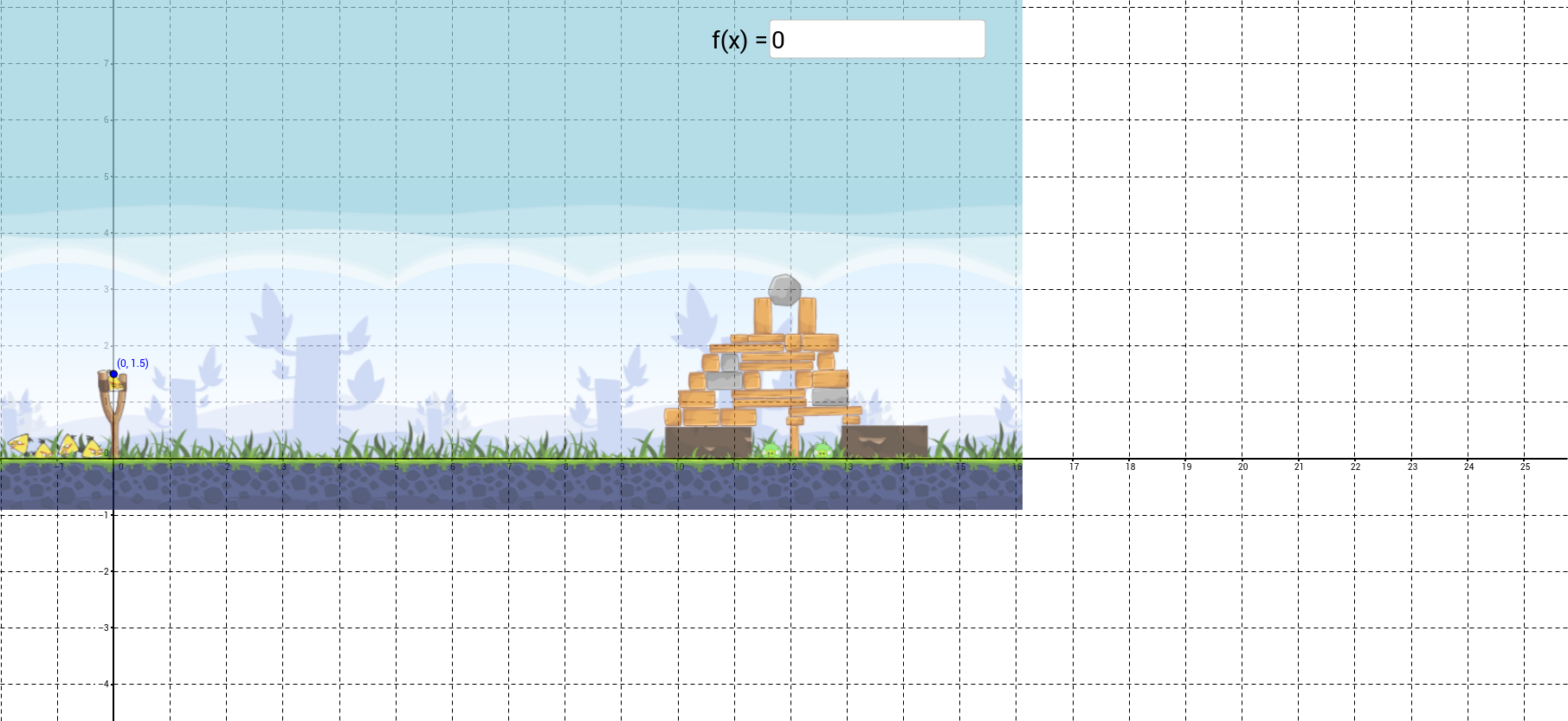Click the x-axis tick label 21
The height and width of the screenshot is (721, 1568).
[1299, 467]
